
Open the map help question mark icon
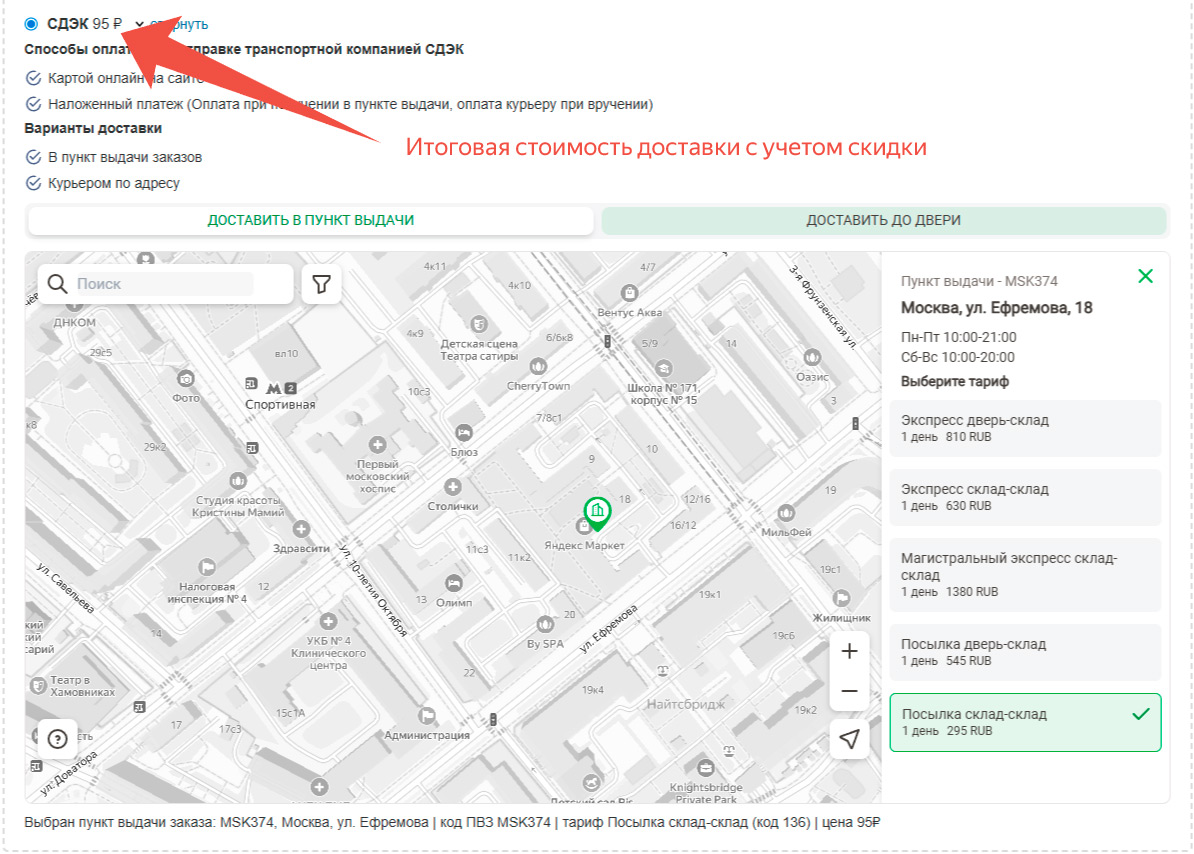tap(57, 739)
